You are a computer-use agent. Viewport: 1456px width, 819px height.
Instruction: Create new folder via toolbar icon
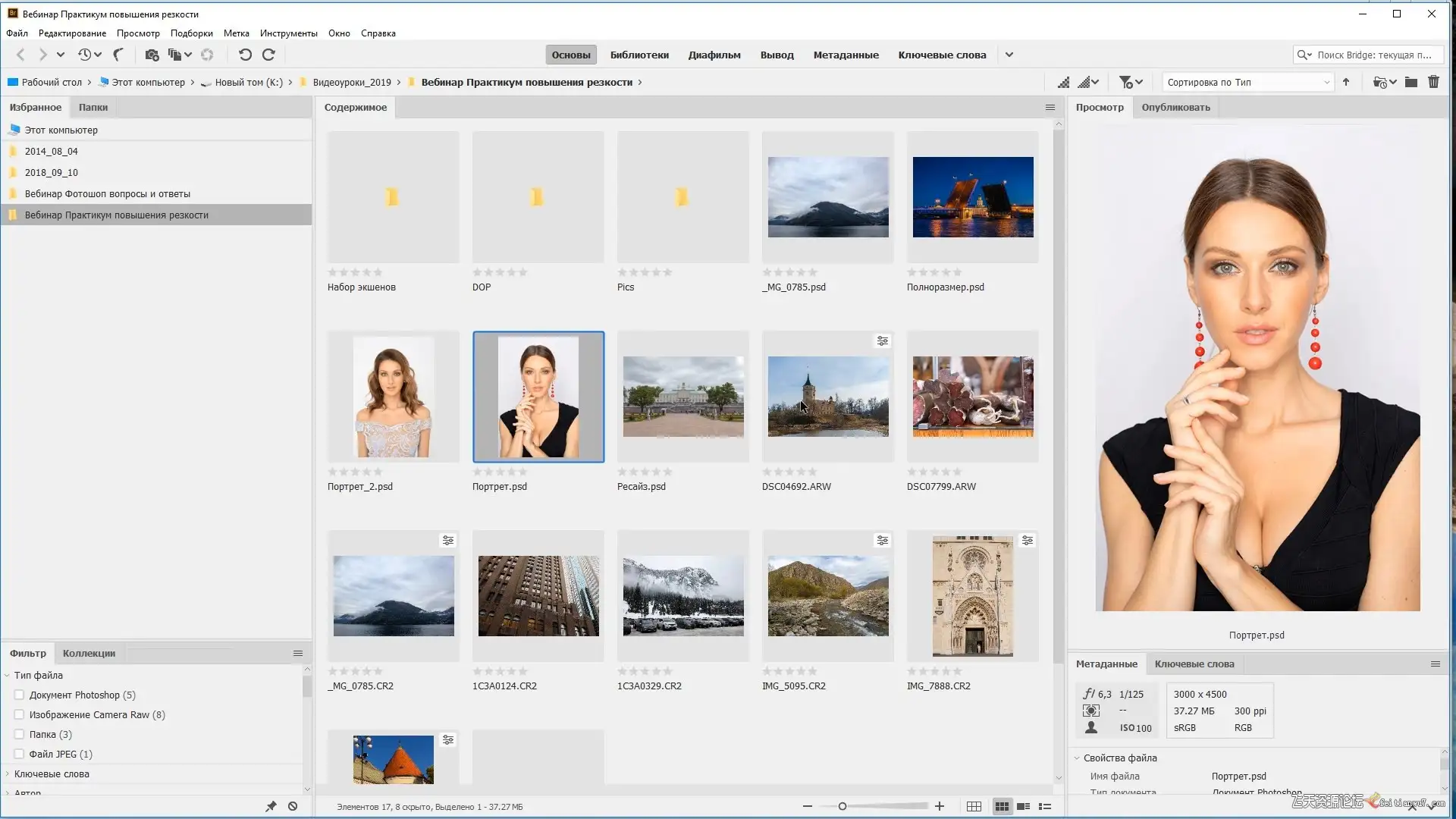point(1411,82)
